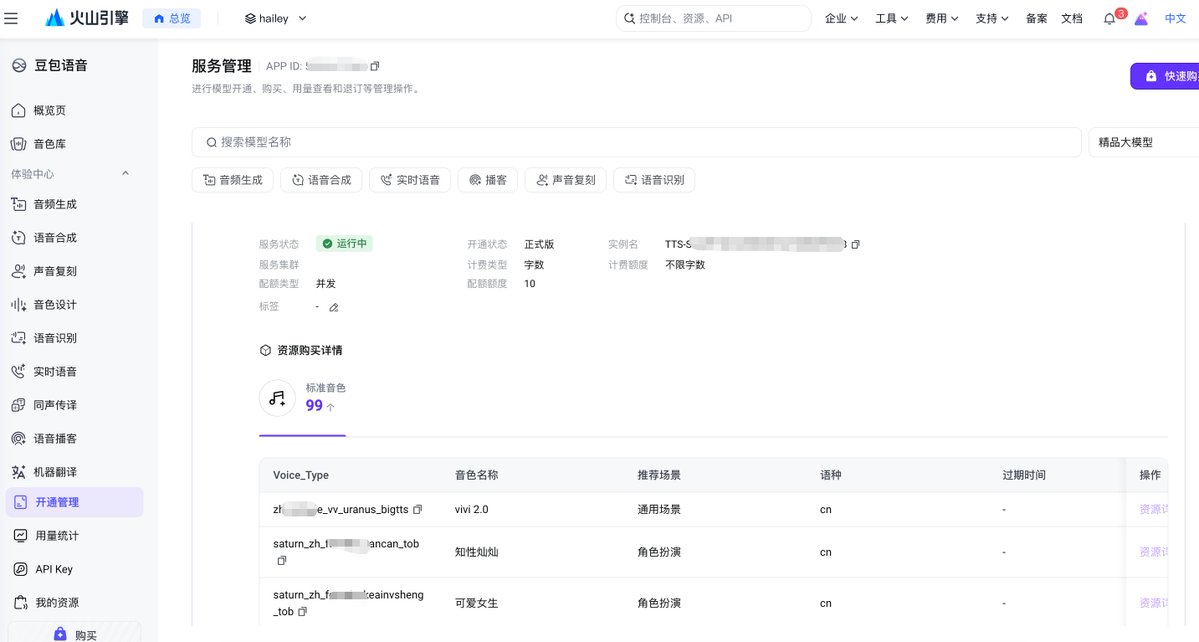Screen dimensions: 1199x642
Task: Collapse the 体验中心 section
Action: coord(125,173)
